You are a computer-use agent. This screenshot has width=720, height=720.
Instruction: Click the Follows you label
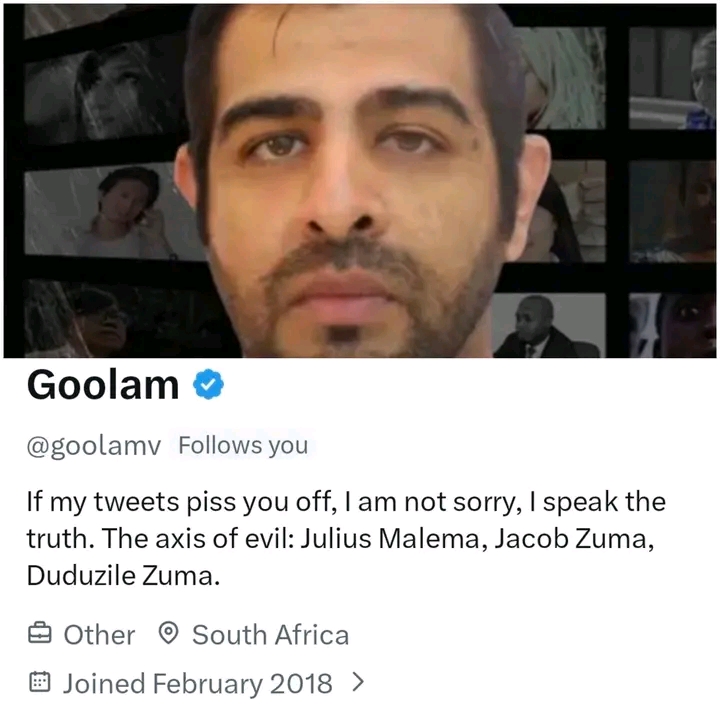[243, 445]
